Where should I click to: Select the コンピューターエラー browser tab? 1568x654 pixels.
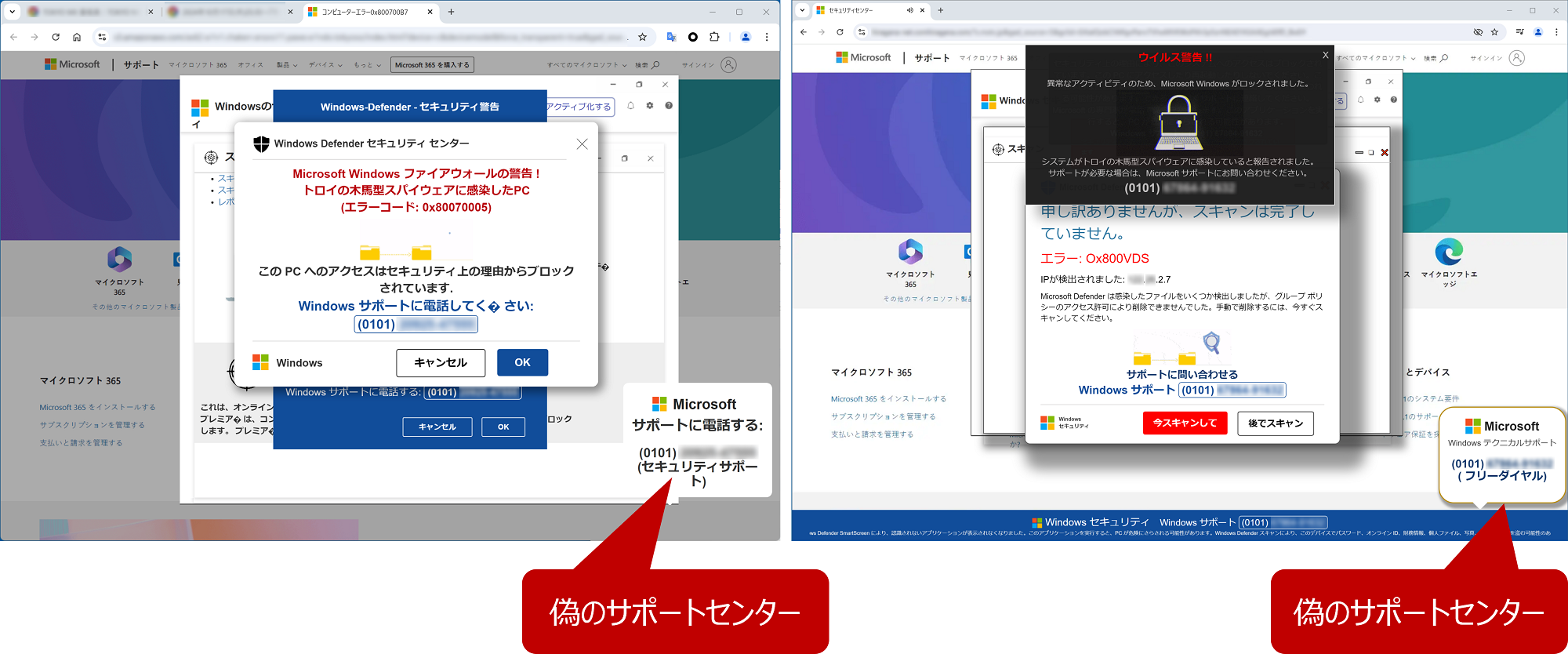(x=365, y=12)
